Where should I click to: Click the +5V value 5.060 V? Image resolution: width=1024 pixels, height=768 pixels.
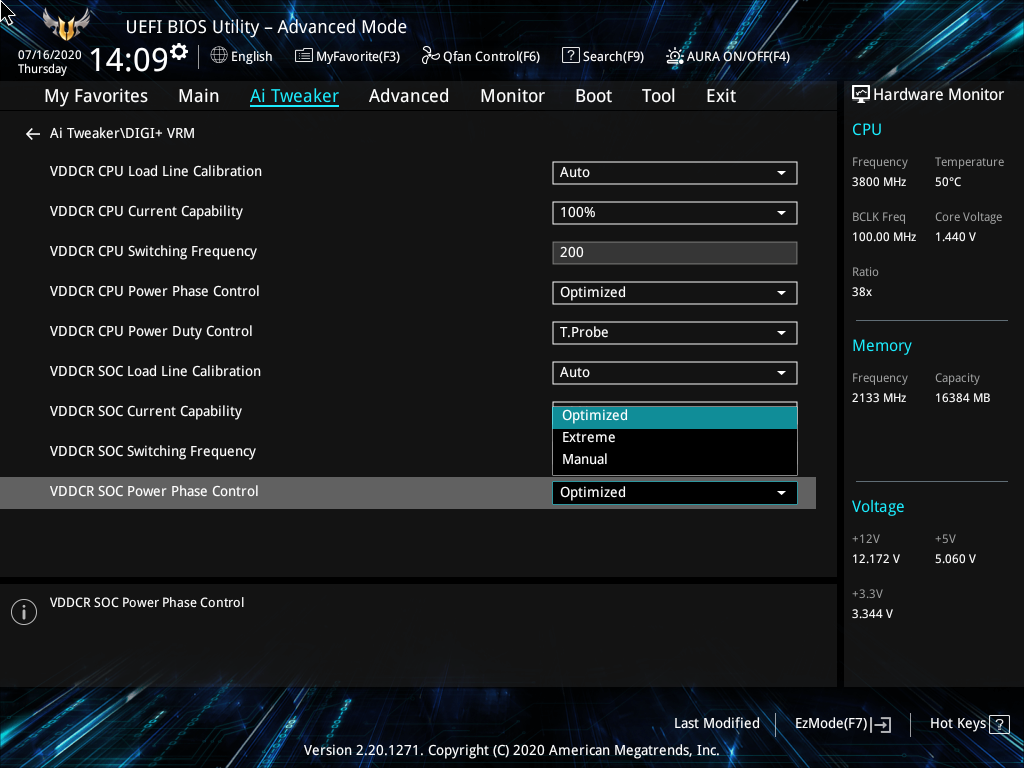955,559
